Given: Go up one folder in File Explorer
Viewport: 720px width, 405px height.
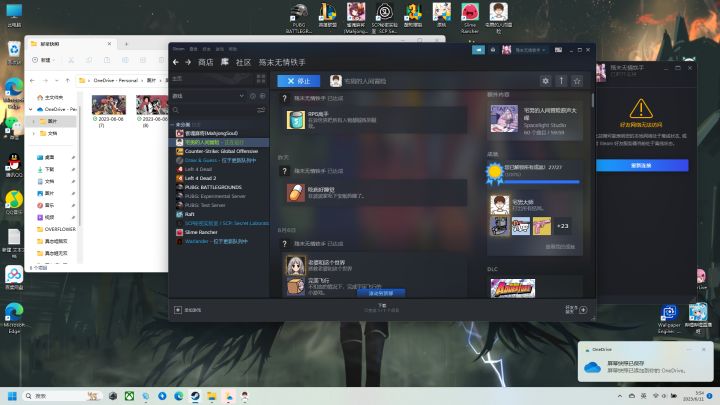Looking at the screenshot, I should tap(68, 80).
